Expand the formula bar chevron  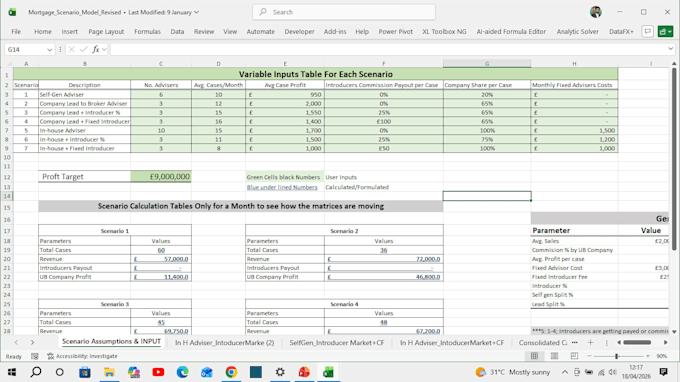[x=670, y=49]
